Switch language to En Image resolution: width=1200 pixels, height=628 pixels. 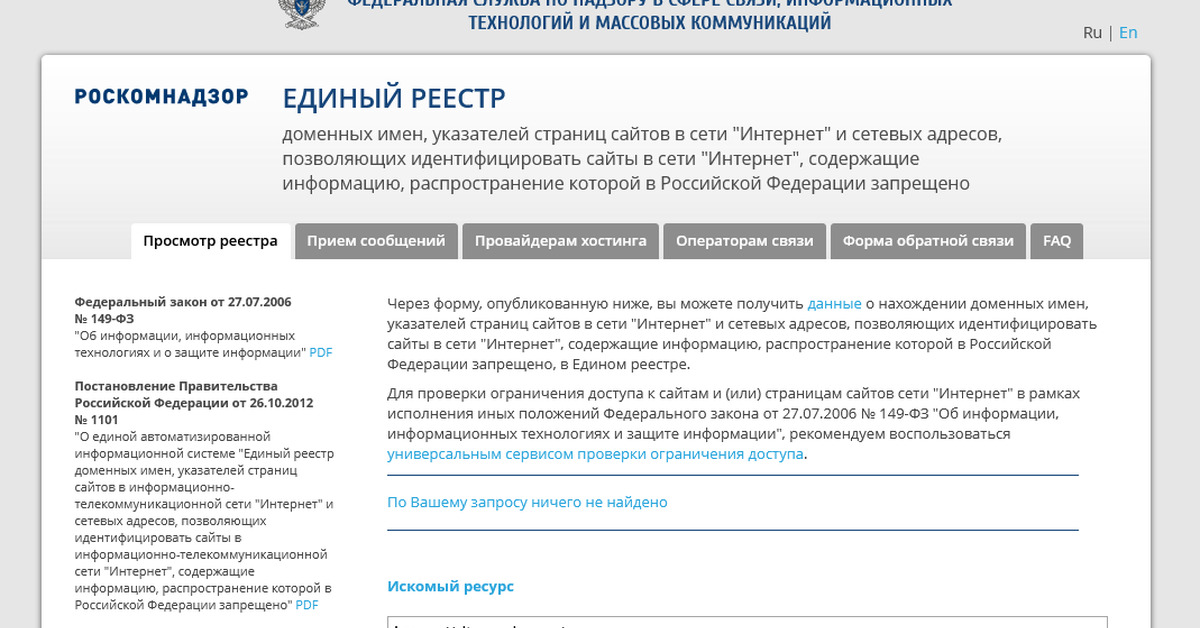click(x=1128, y=32)
